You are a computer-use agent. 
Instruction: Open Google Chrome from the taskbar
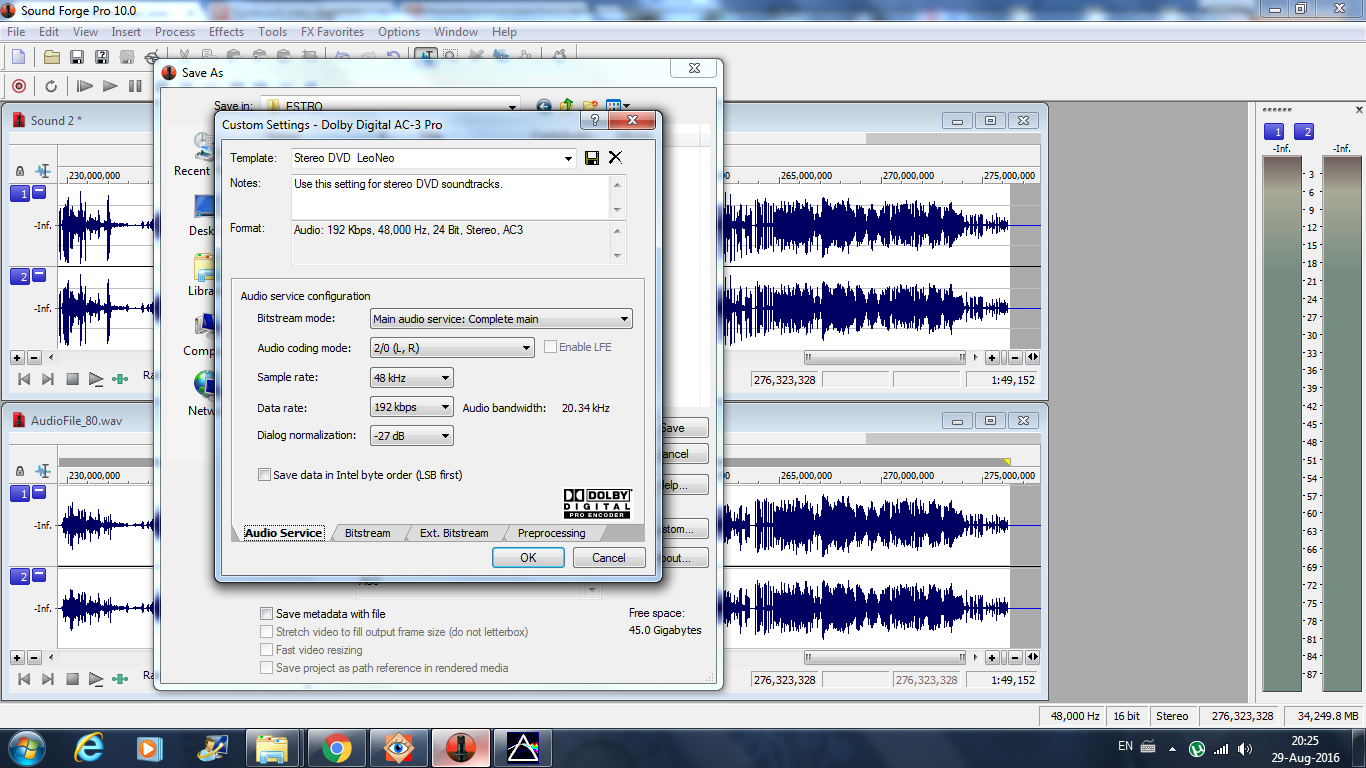click(336, 747)
